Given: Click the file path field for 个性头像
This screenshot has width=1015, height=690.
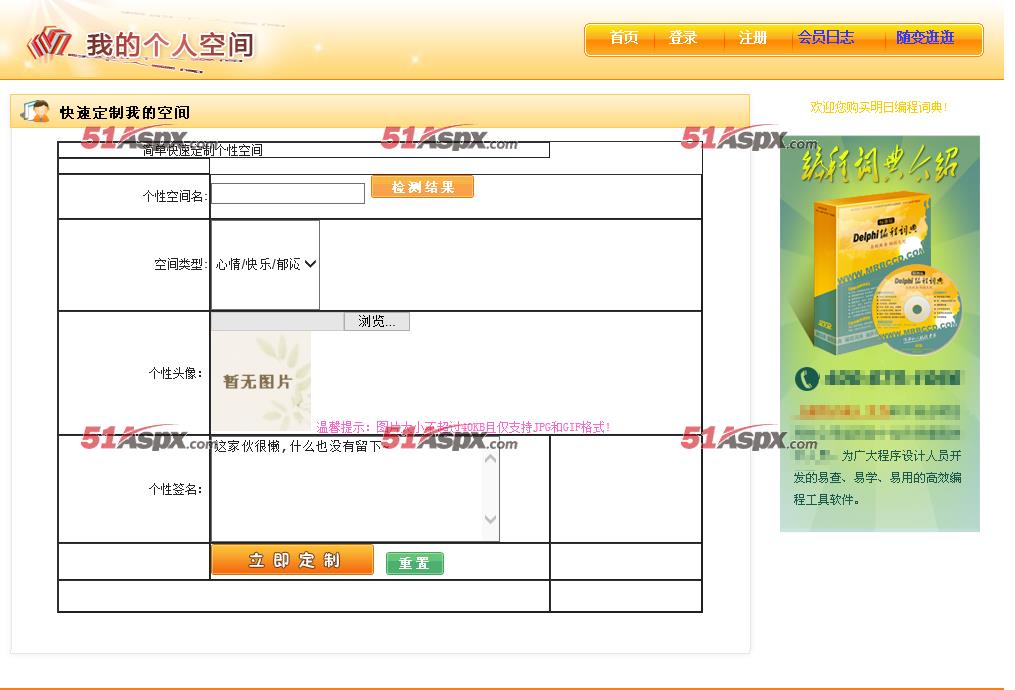Looking at the screenshot, I should click(x=278, y=322).
